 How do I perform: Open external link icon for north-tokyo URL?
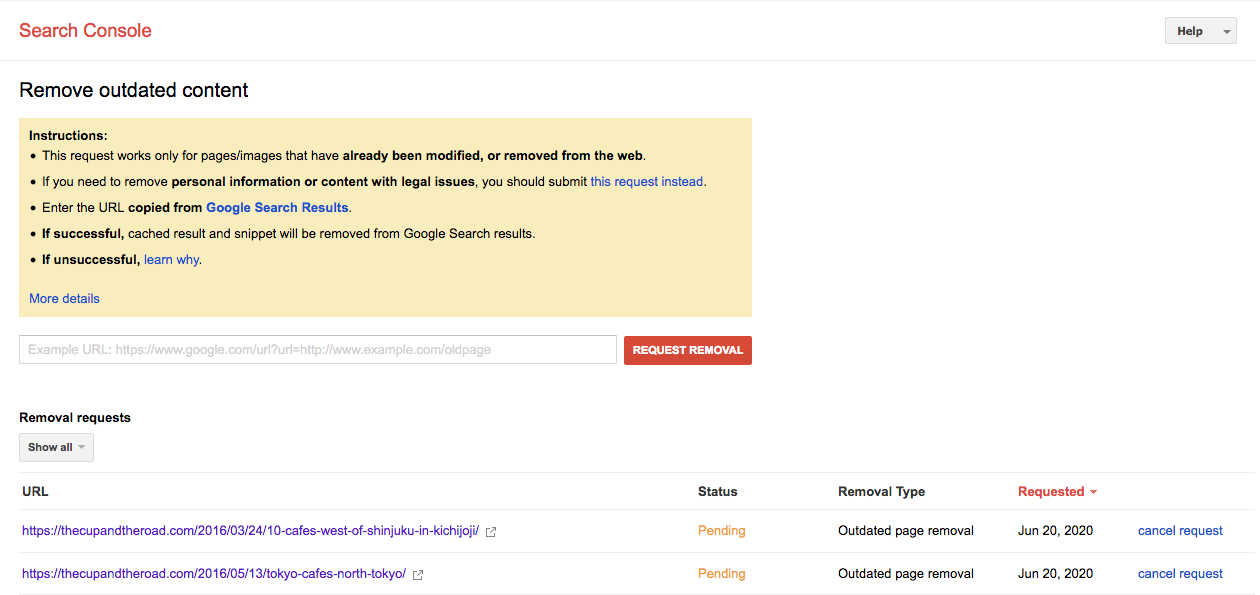418,575
